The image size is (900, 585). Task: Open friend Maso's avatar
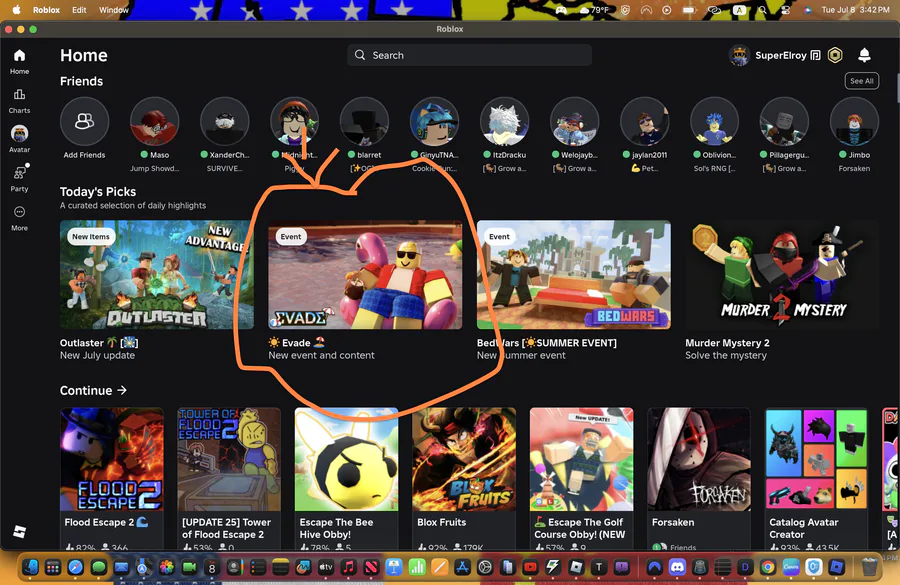point(154,121)
